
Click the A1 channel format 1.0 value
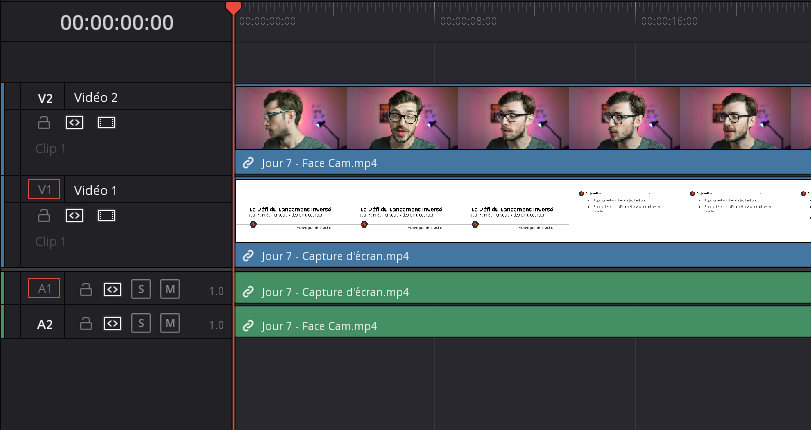216,291
